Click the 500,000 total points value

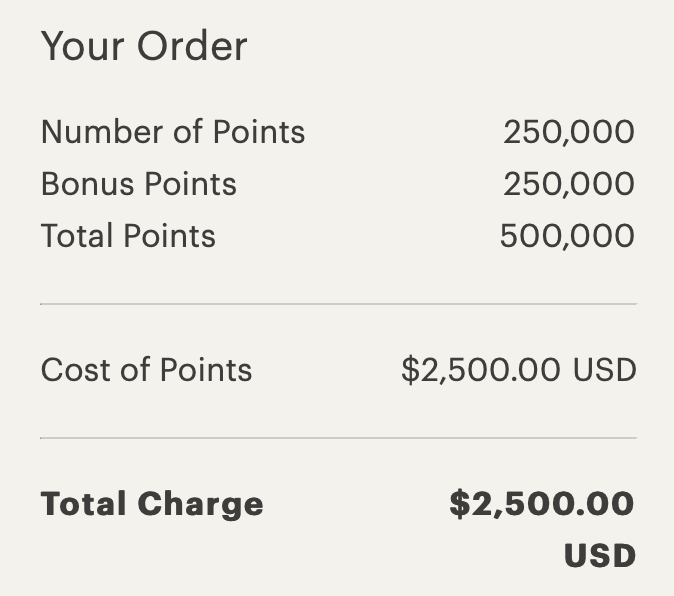567,236
